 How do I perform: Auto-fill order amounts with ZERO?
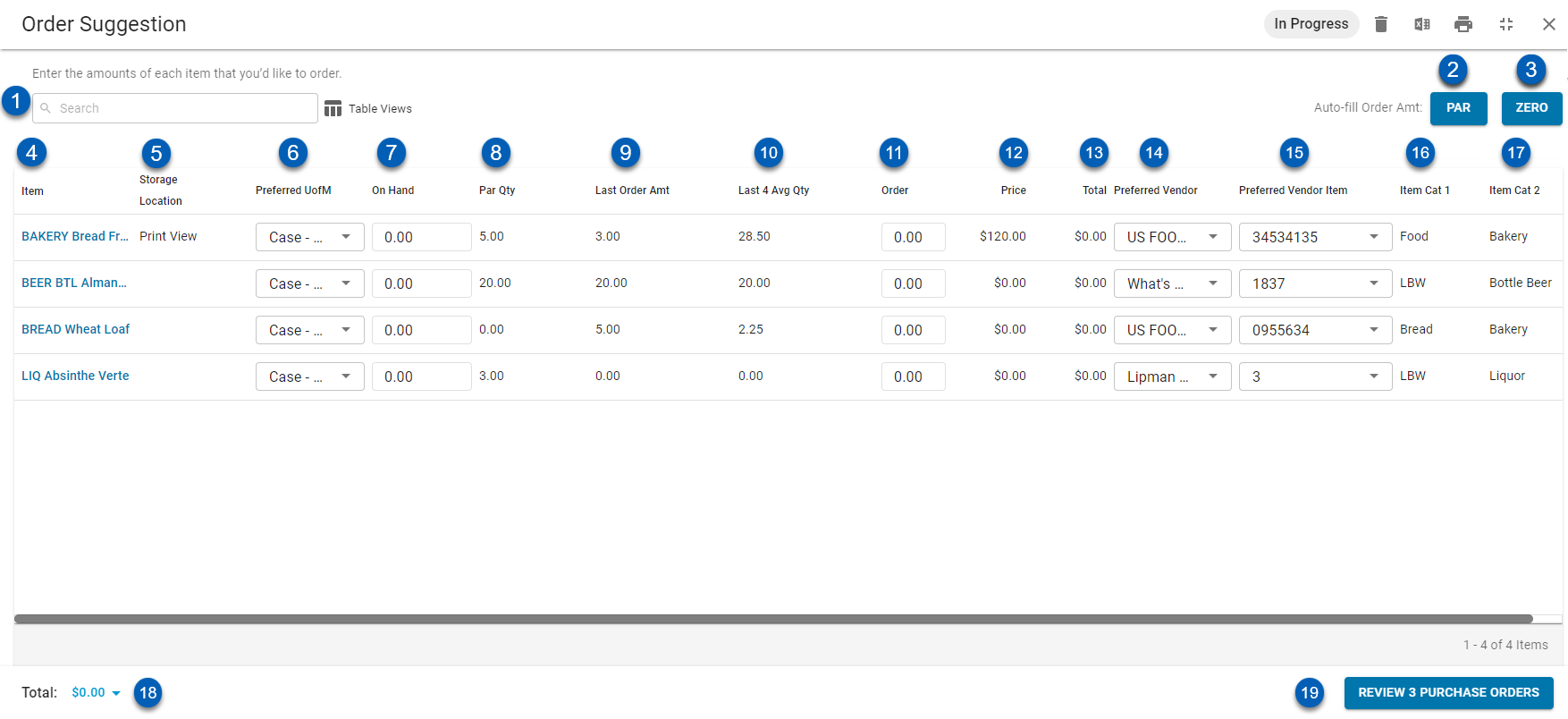pyautogui.click(x=1531, y=108)
